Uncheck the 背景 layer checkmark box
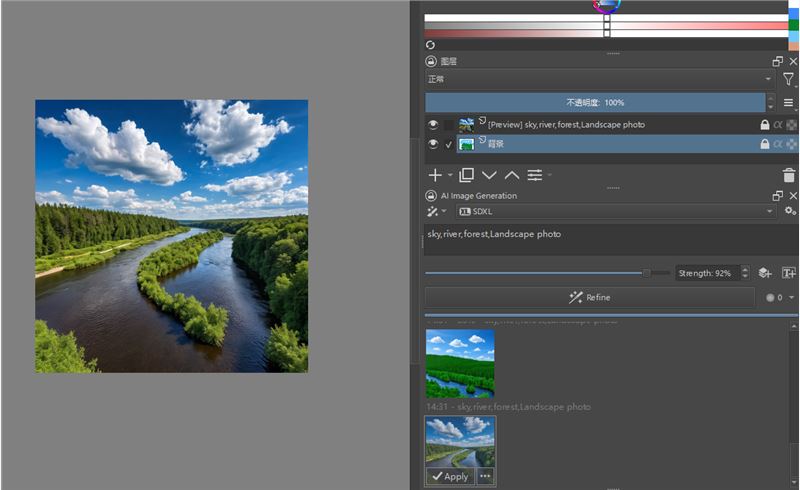The image size is (800, 490). 448,144
